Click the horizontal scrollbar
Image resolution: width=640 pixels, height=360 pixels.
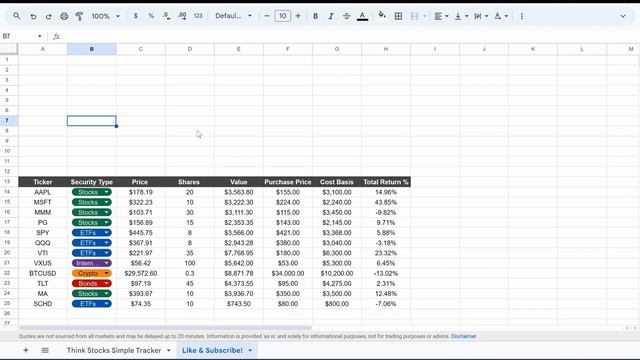(x=165, y=328)
